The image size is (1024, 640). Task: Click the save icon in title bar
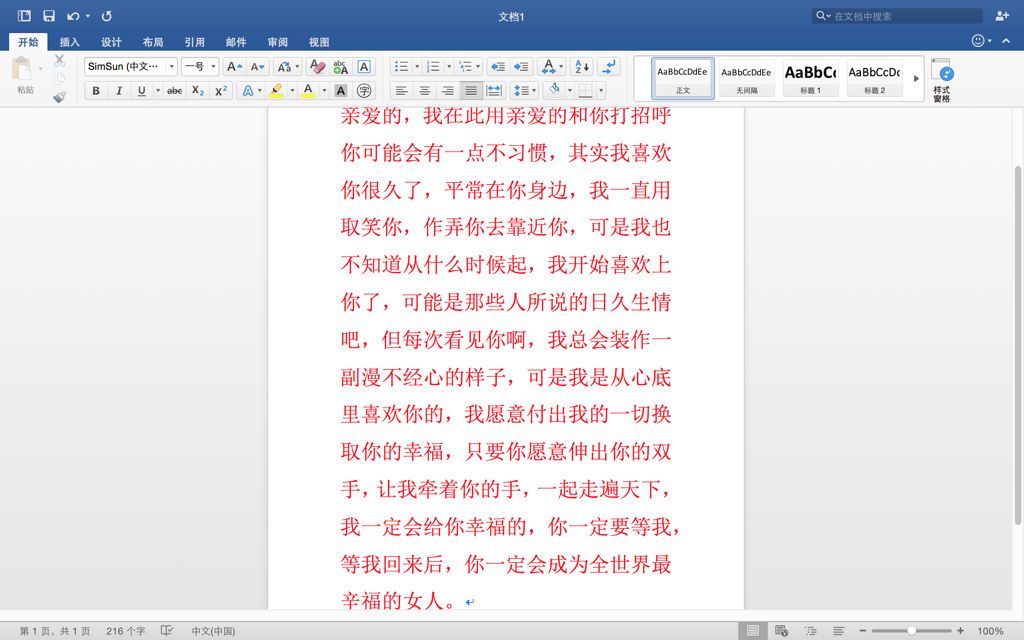click(48, 16)
